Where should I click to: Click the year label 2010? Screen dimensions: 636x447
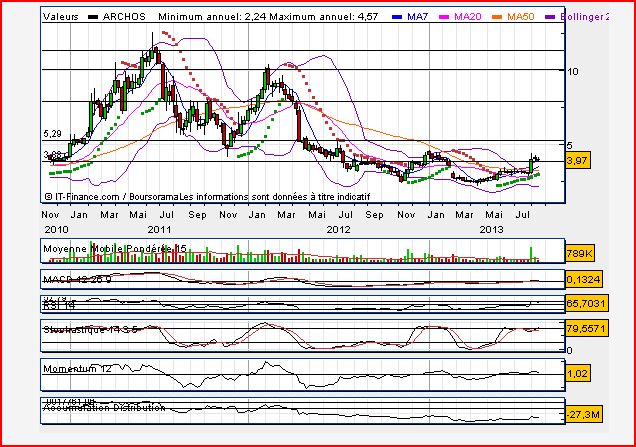point(56,230)
